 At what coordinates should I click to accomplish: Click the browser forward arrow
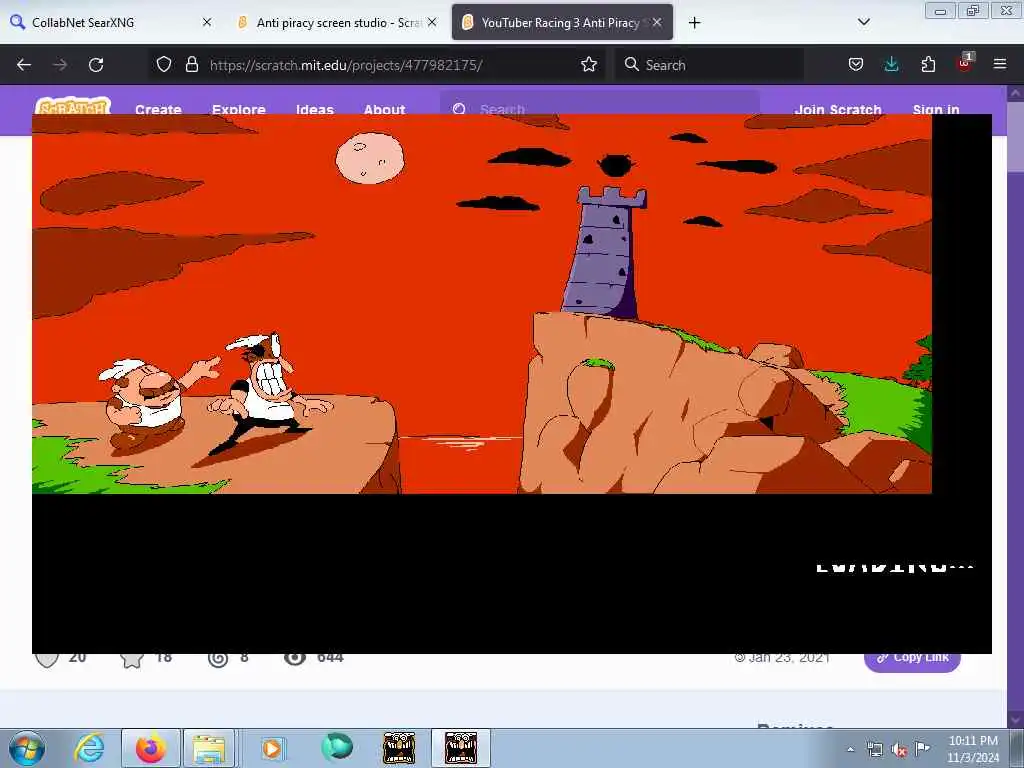pyautogui.click(x=60, y=65)
